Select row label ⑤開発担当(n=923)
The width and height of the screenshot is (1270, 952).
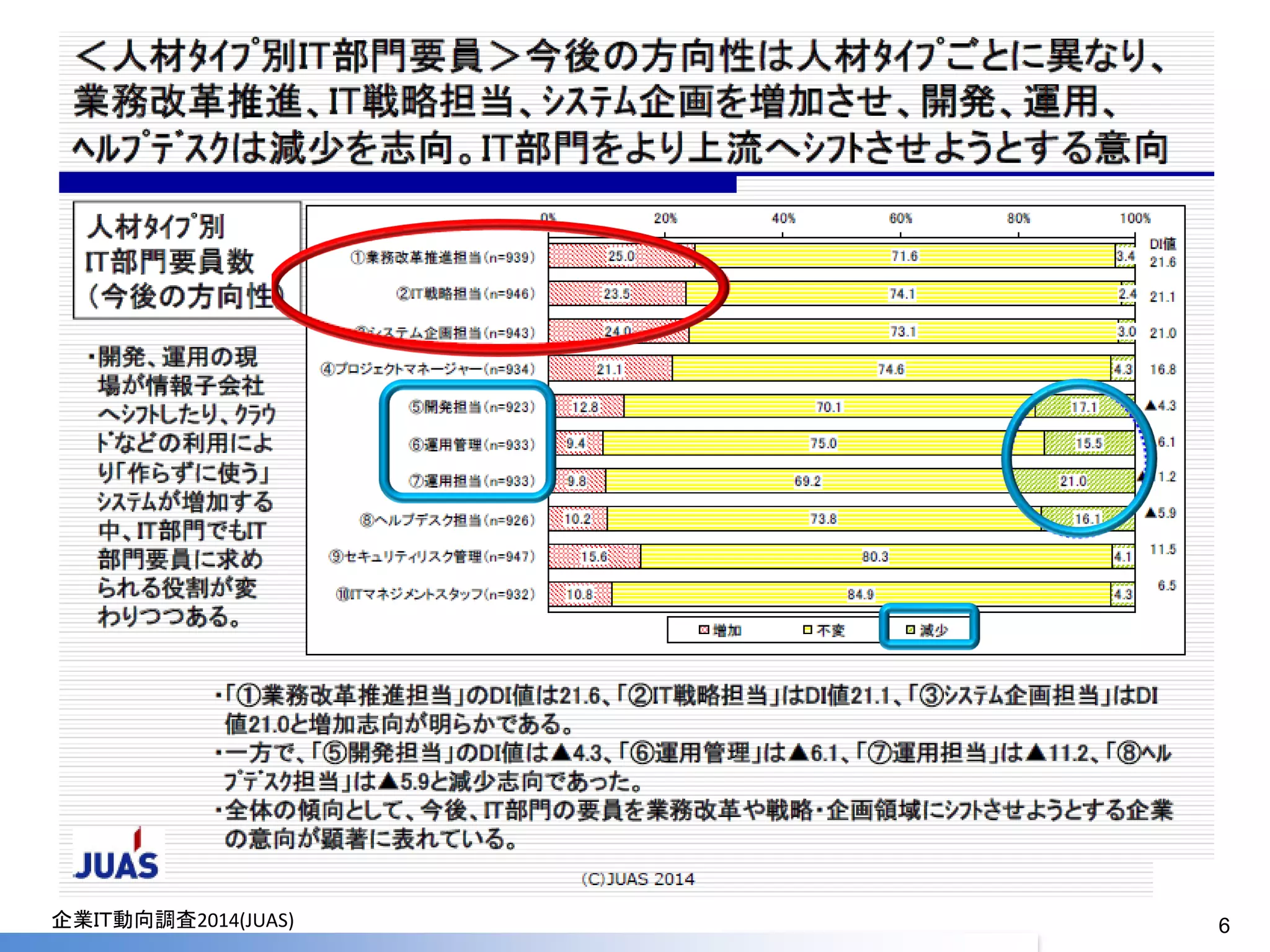tap(471, 407)
